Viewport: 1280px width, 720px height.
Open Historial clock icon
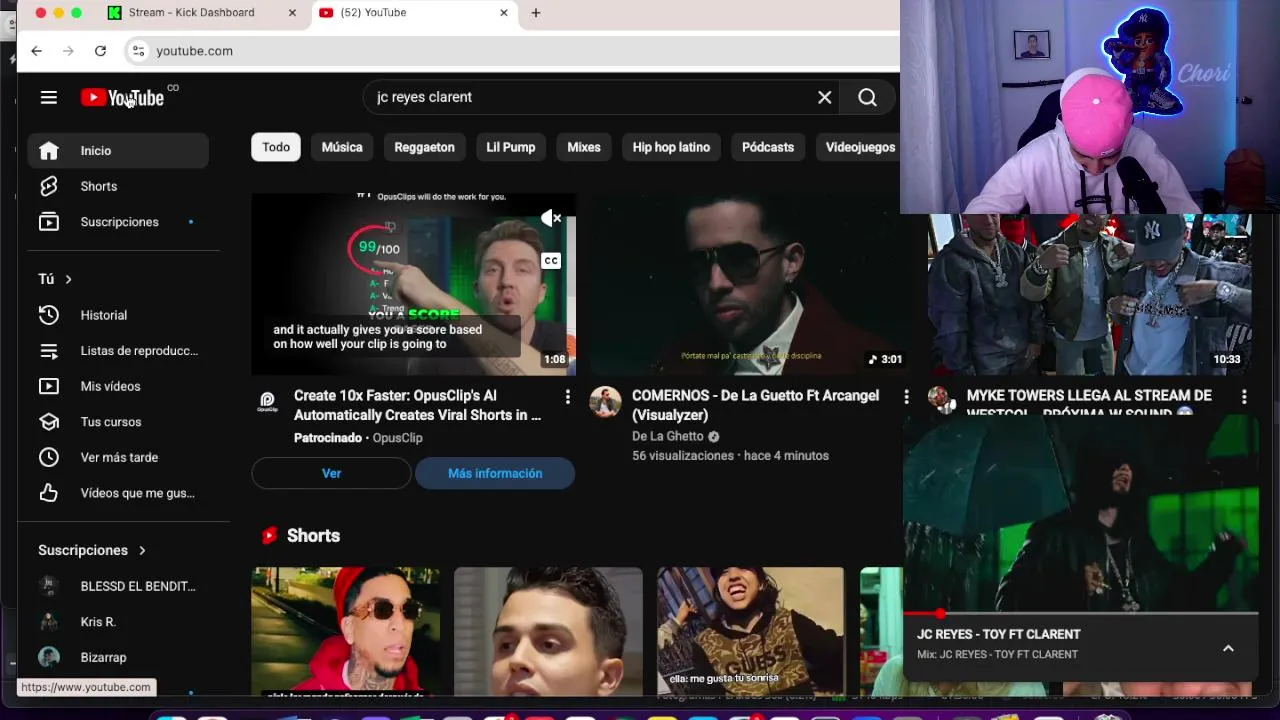tap(49, 315)
